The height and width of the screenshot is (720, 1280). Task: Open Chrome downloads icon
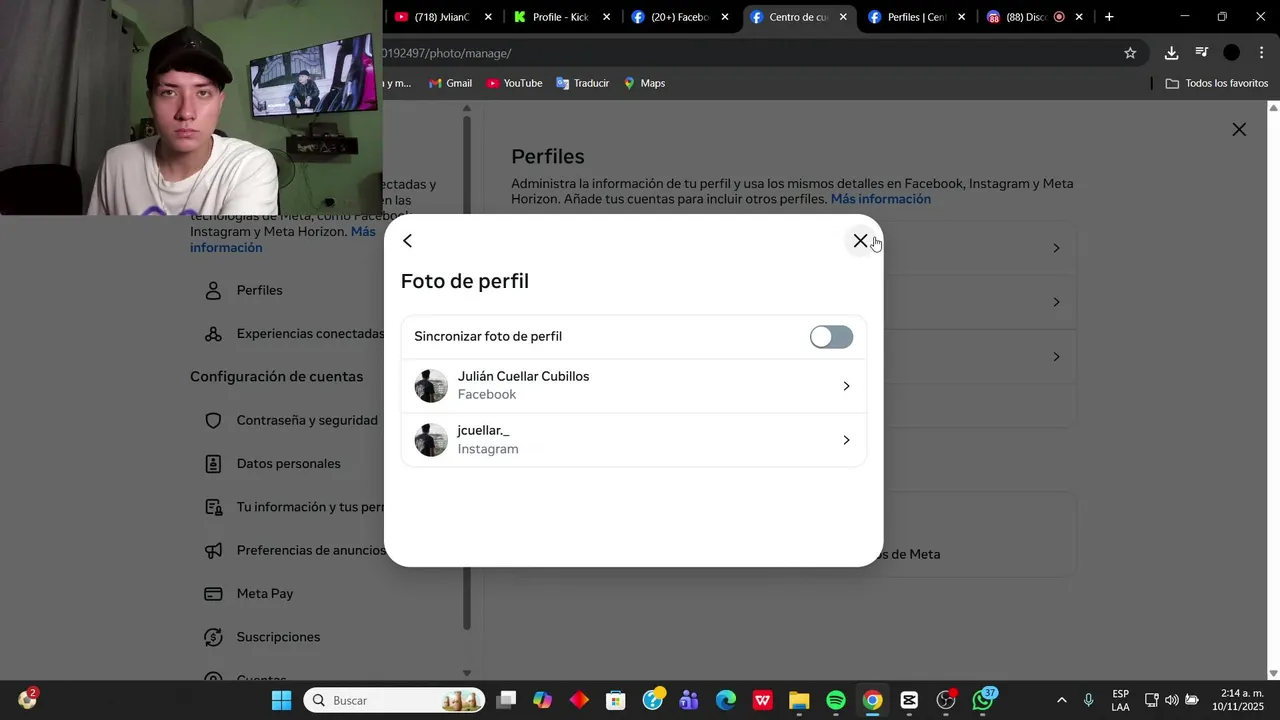(x=1171, y=53)
